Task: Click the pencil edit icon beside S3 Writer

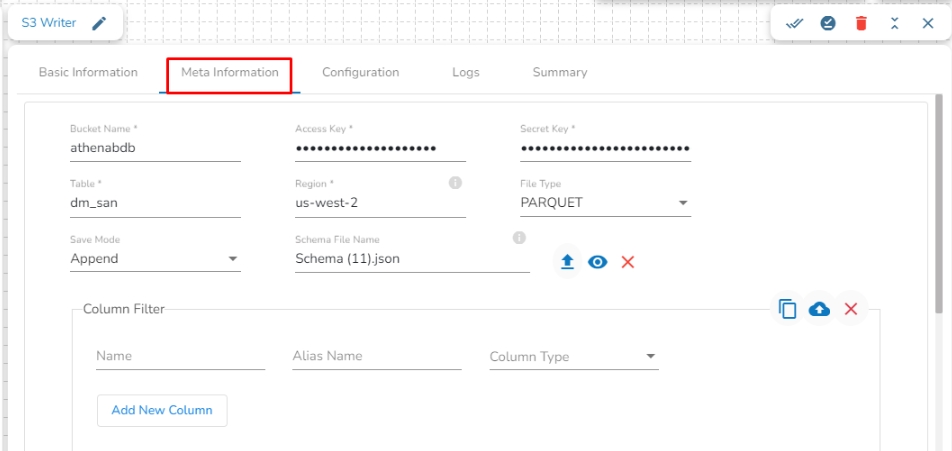Action: point(99,24)
